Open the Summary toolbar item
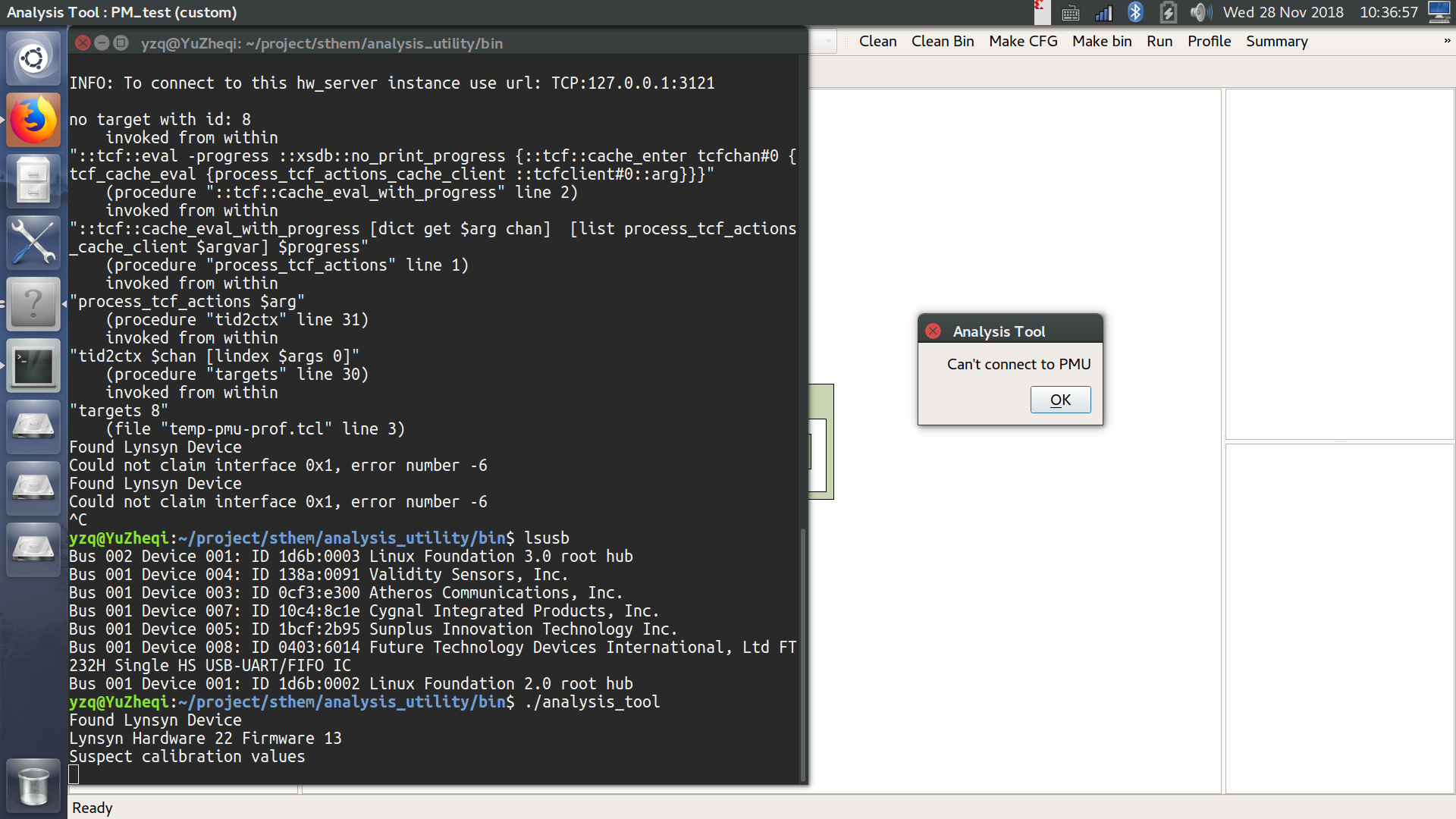 click(1276, 41)
